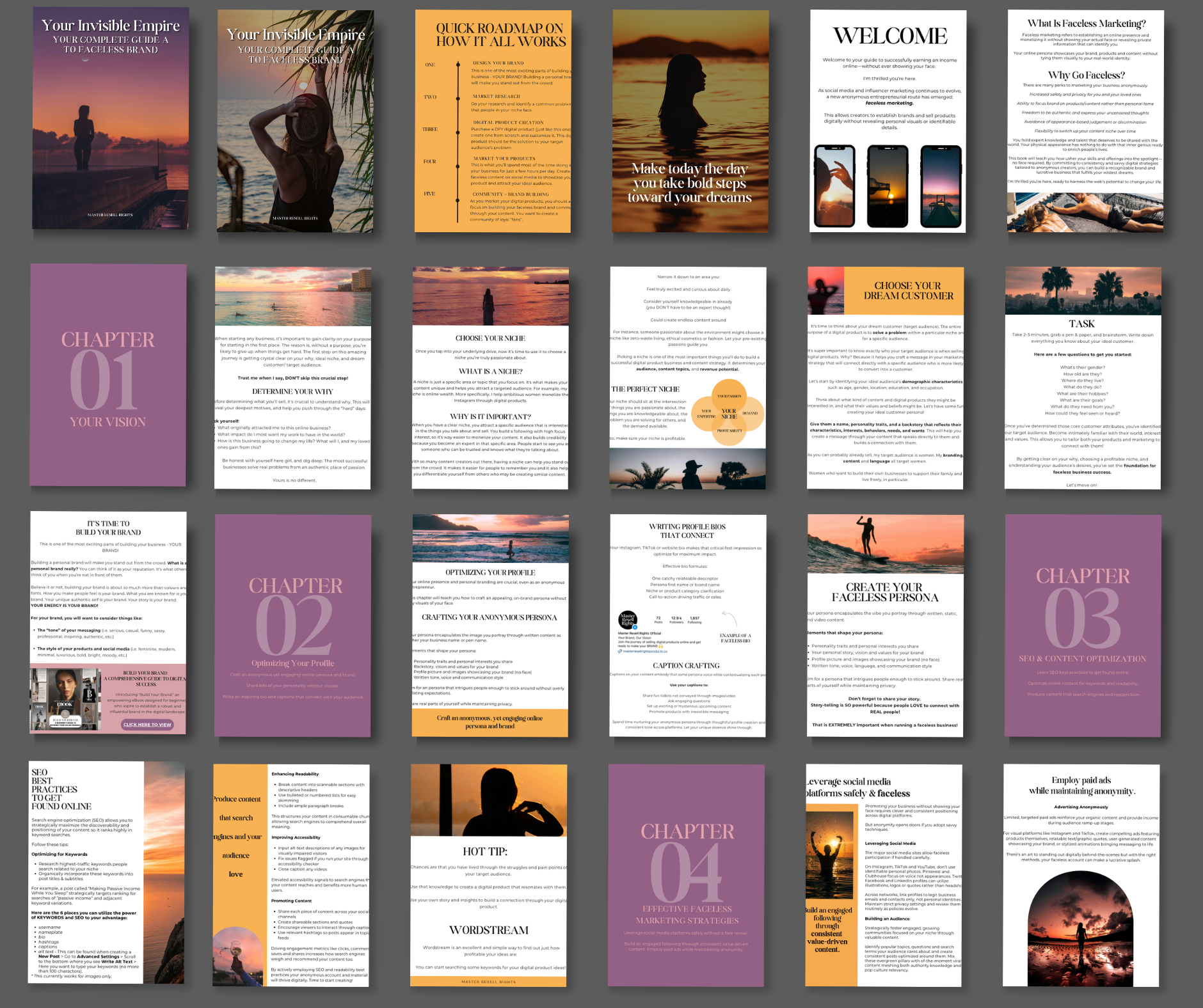The height and width of the screenshot is (1008, 1203).
Task: Click the middle phone mockup on Welcome page
Action: click(x=888, y=186)
